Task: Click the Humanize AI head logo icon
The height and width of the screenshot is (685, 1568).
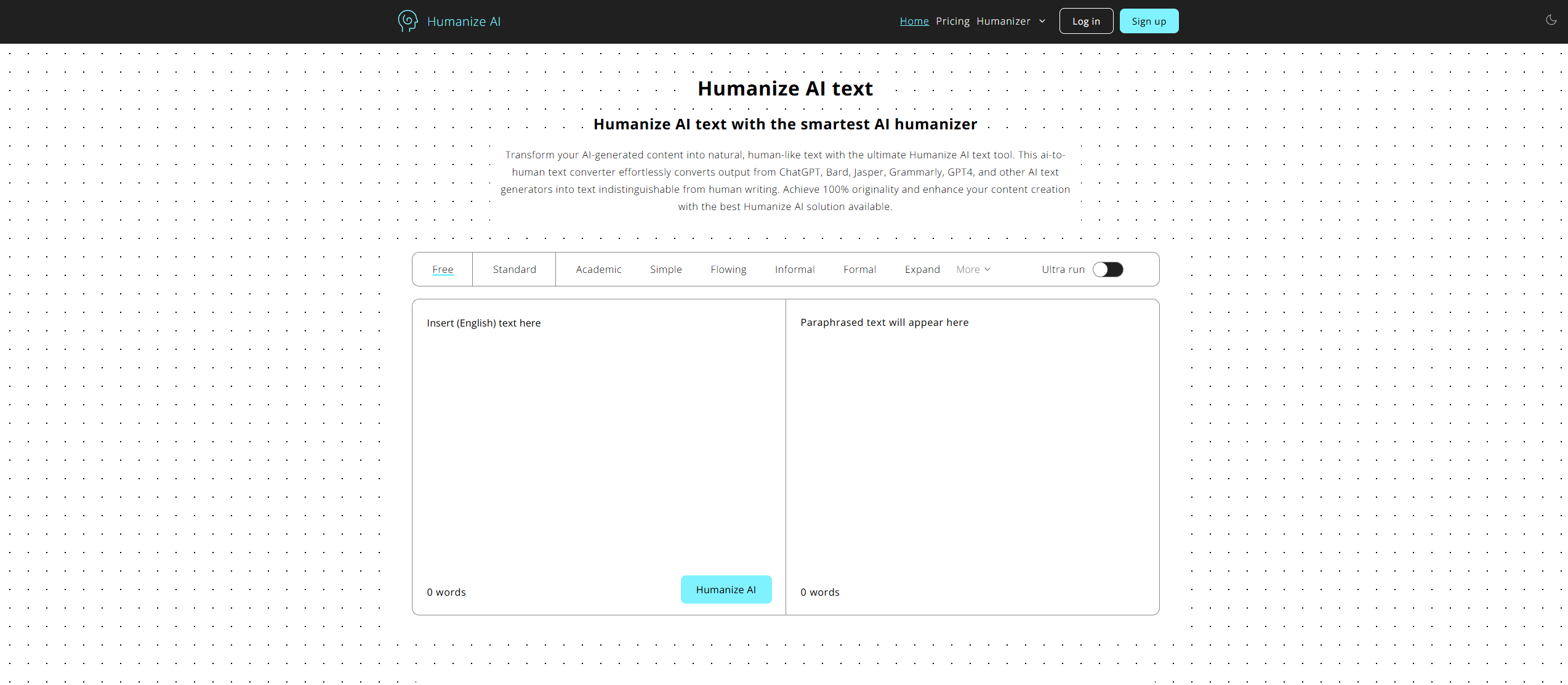Action: pyautogui.click(x=408, y=21)
